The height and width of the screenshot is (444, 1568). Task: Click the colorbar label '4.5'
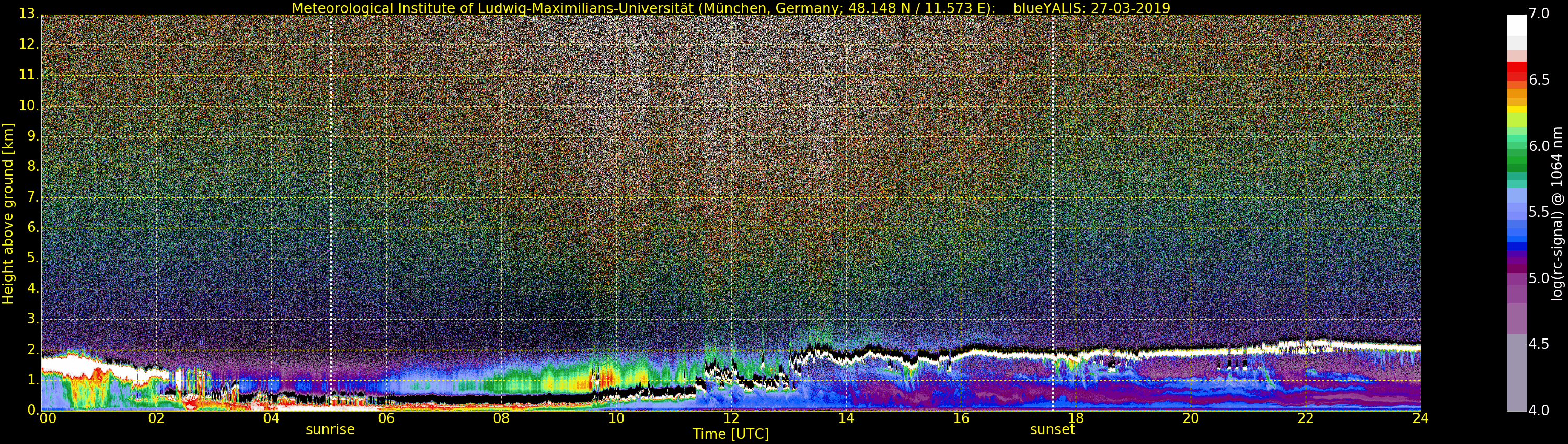(1539, 344)
